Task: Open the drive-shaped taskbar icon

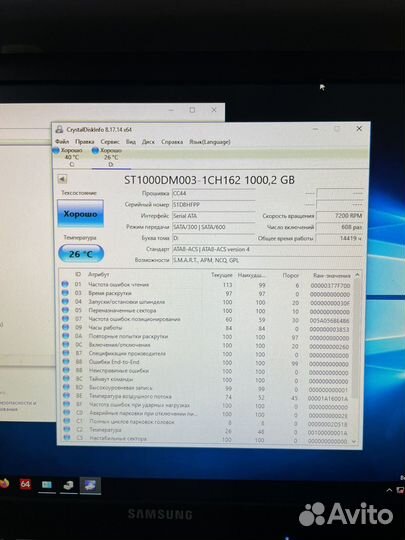Action: (x=69, y=486)
